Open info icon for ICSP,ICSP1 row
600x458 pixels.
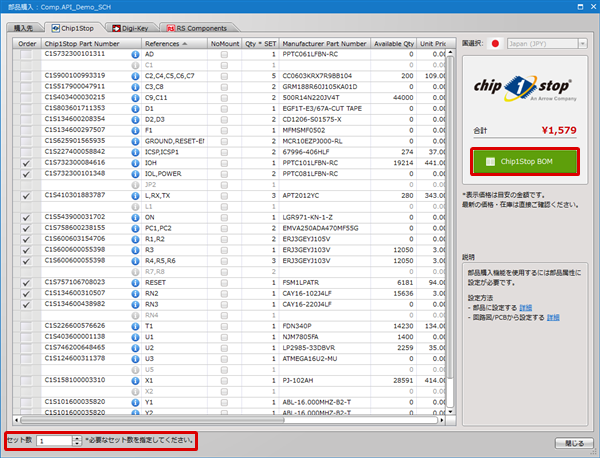click(x=135, y=152)
